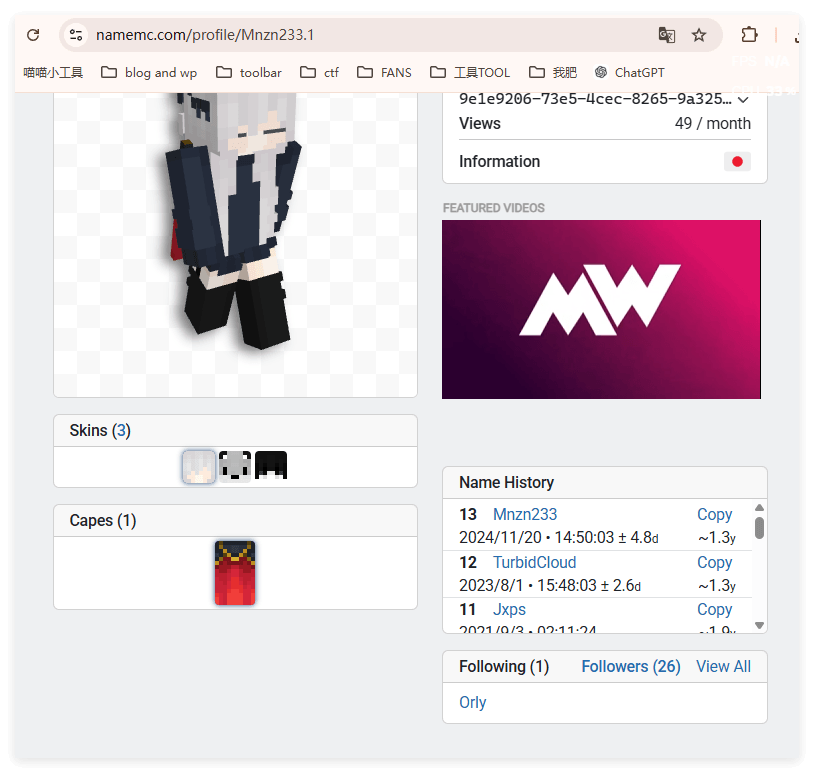
Task: Copy the Mnzn233 username
Action: [714, 514]
